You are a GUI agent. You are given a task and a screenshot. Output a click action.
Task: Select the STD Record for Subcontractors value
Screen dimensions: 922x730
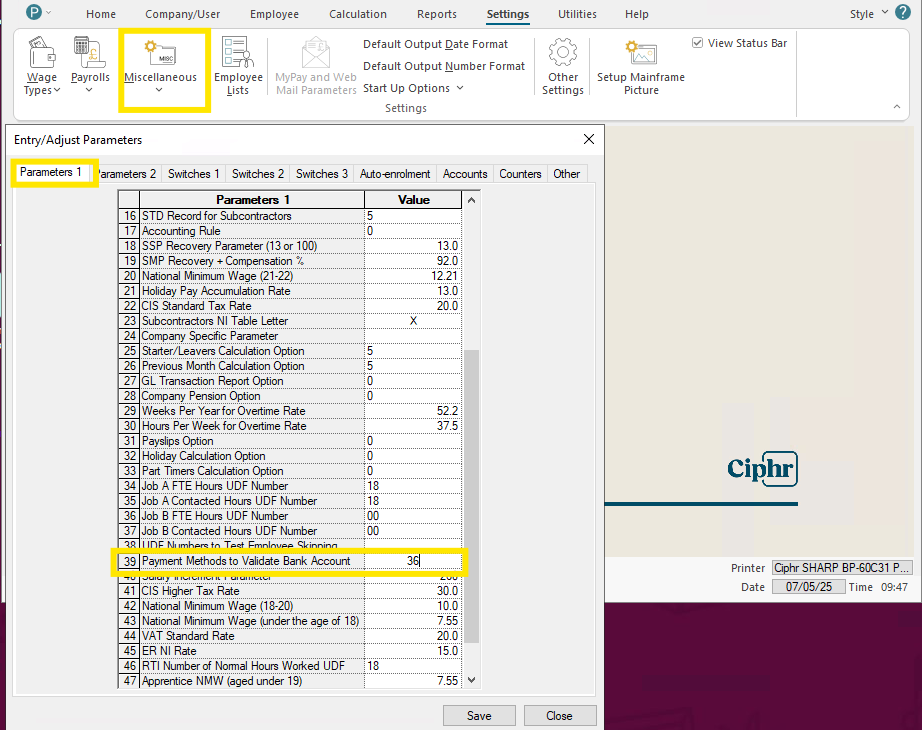(413, 216)
